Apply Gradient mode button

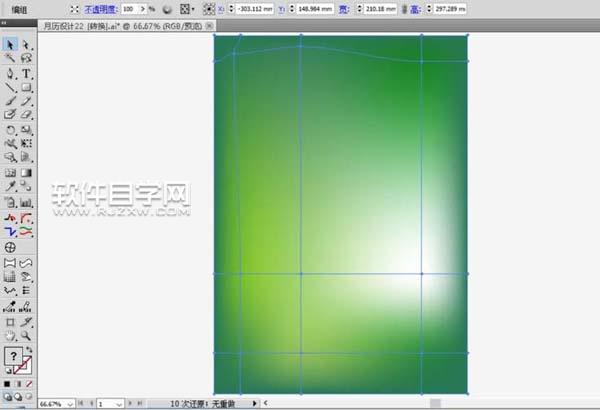[x=18, y=384]
